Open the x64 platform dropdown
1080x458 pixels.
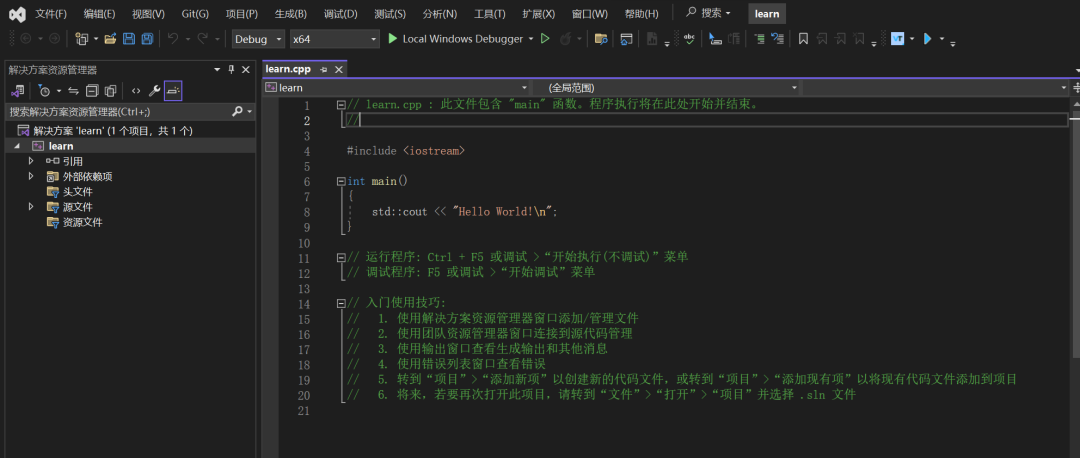tap(335, 39)
